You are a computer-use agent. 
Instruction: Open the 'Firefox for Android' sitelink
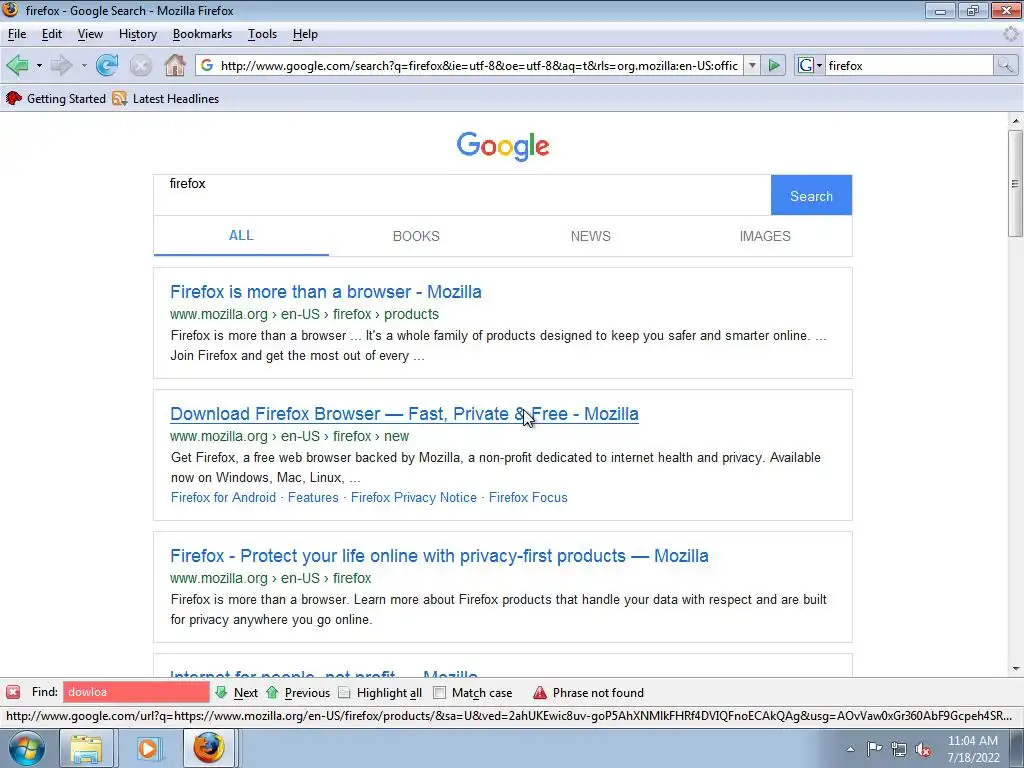tap(223, 498)
